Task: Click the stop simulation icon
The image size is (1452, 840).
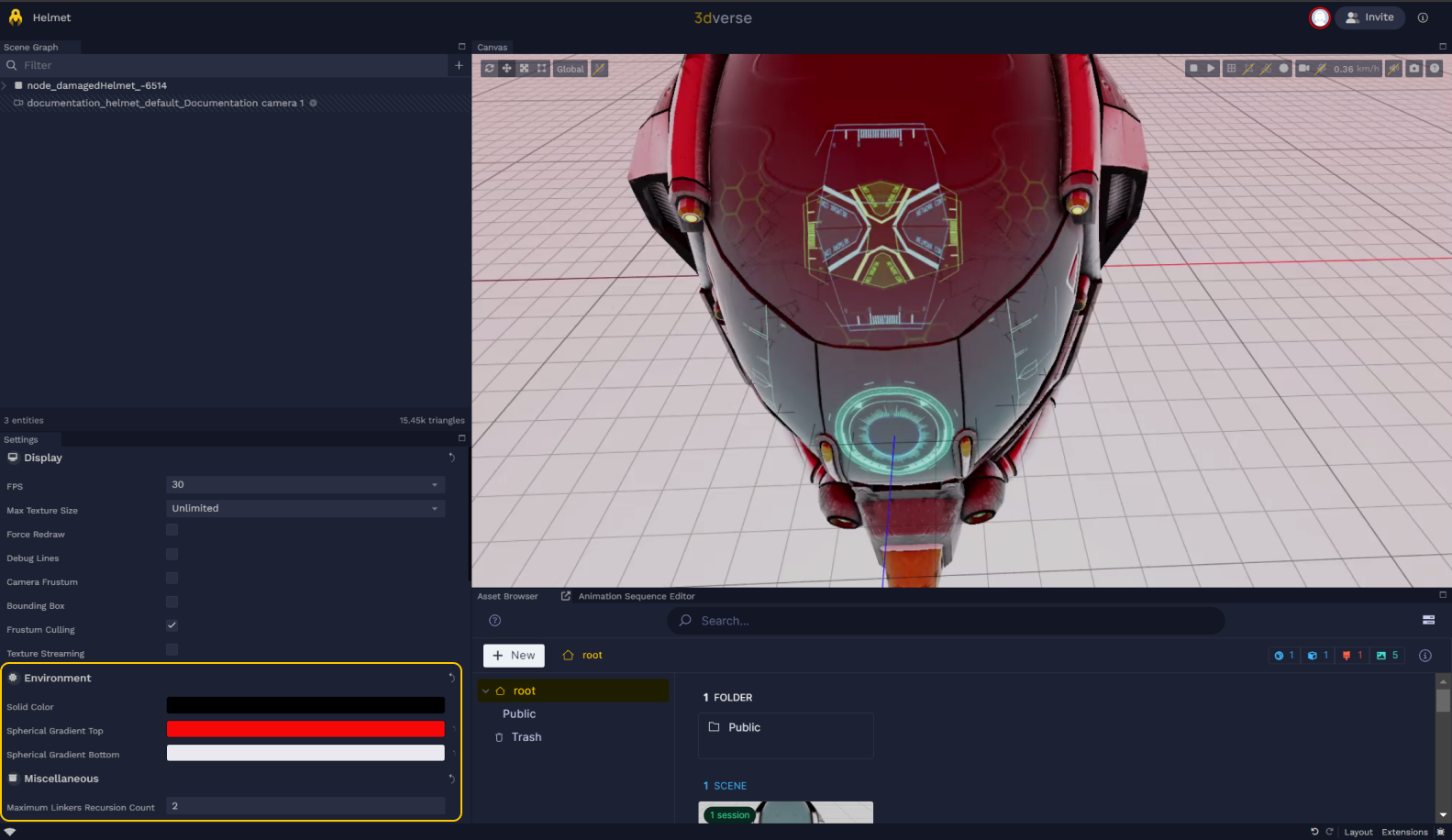Action: click(1193, 69)
